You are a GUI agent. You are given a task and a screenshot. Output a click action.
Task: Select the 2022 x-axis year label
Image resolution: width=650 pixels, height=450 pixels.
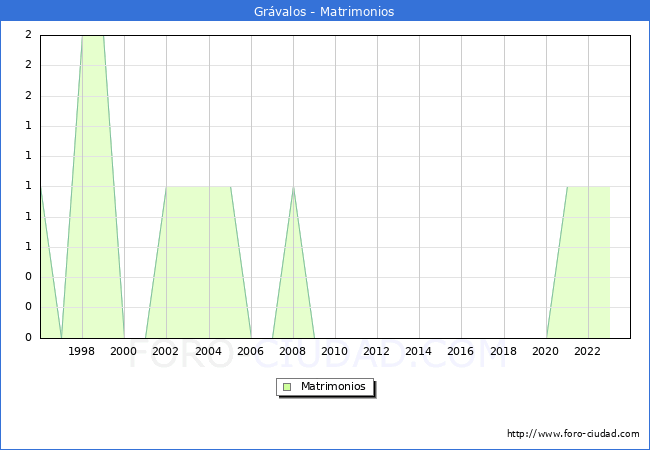pyautogui.click(x=587, y=351)
